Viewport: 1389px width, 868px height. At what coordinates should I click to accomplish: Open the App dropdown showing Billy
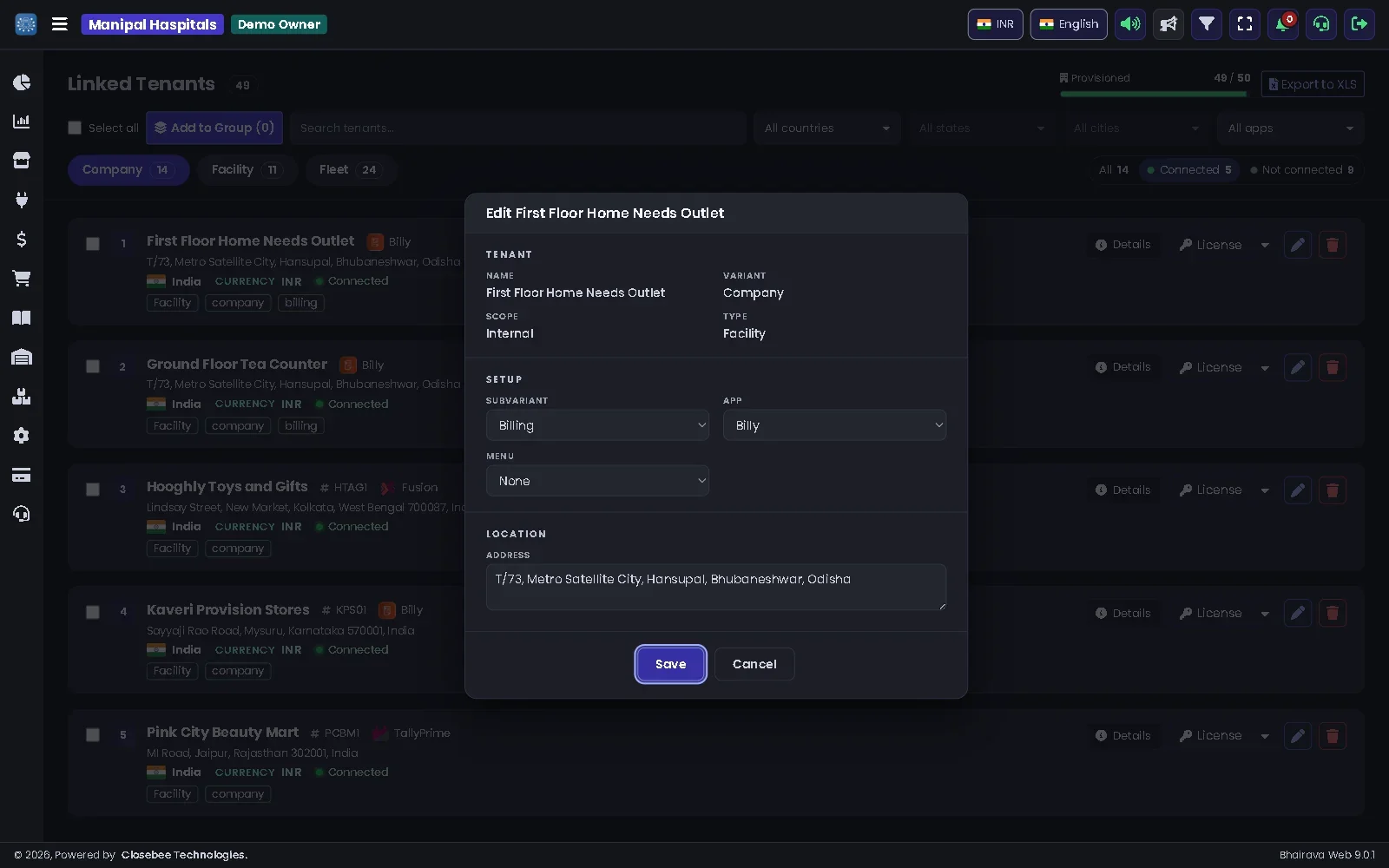pyautogui.click(x=834, y=425)
